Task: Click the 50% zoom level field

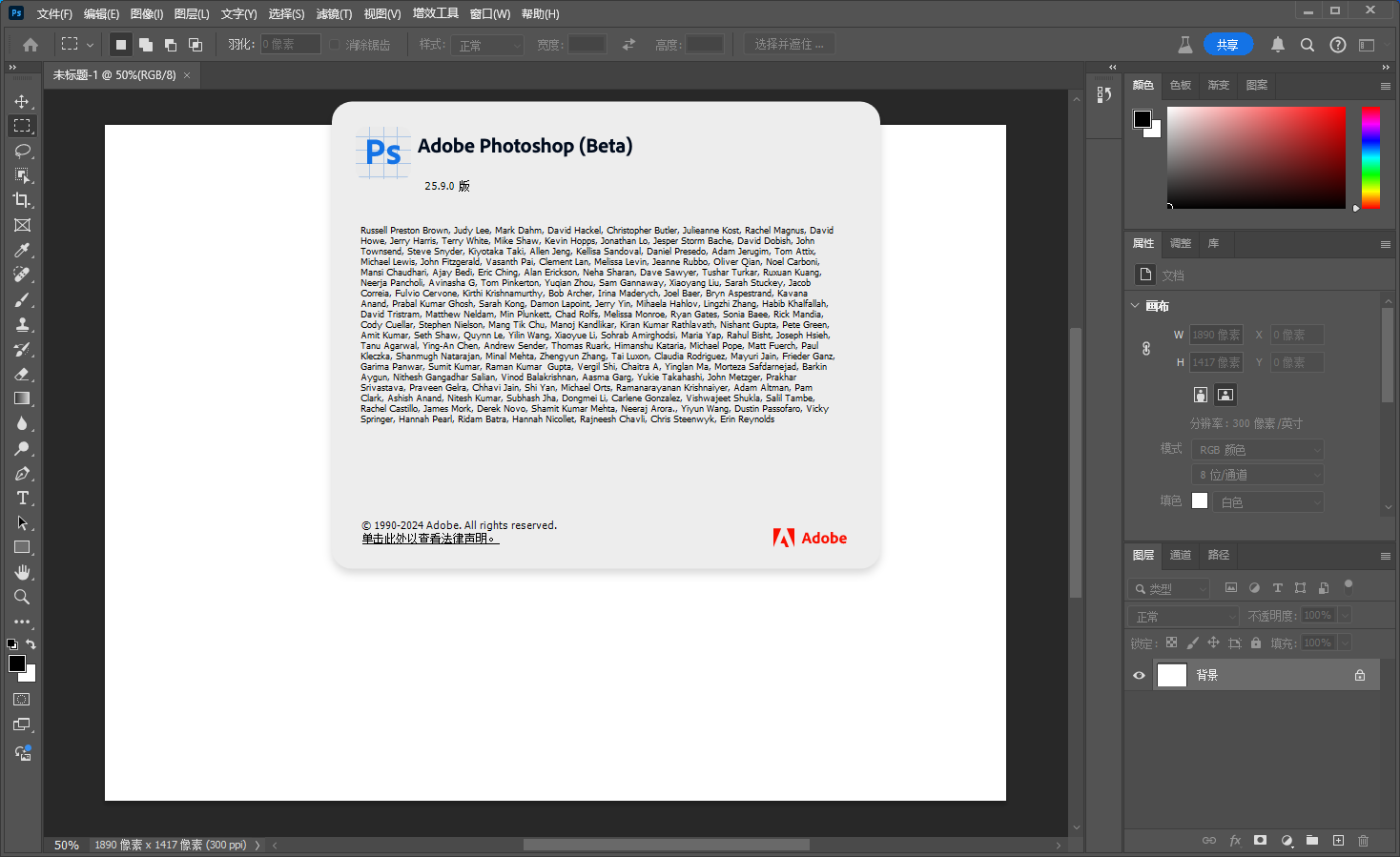Action: [x=66, y=846]
